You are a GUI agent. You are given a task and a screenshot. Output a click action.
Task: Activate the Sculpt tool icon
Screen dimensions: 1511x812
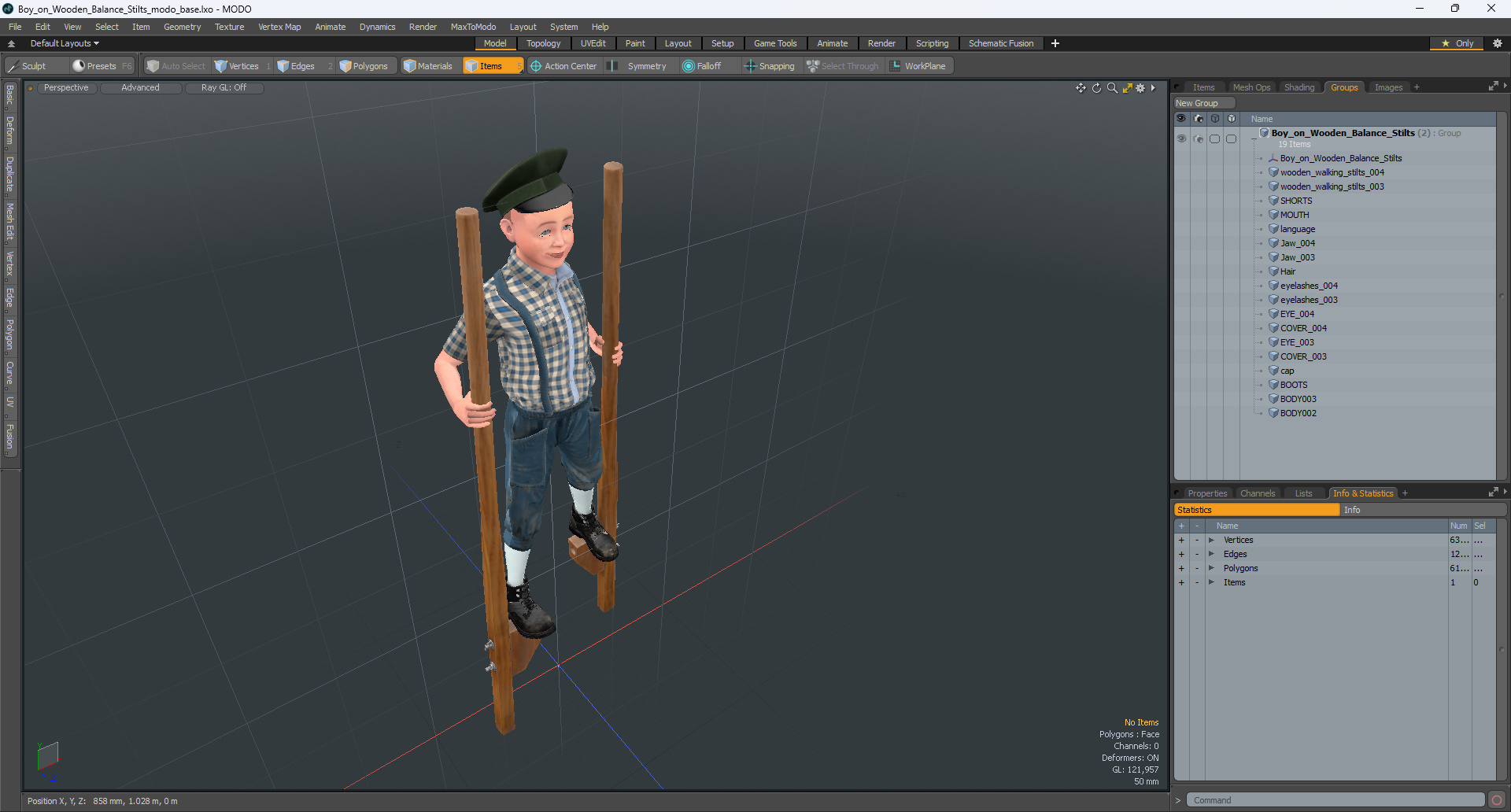pyautogui.click(x=13, y=66)
